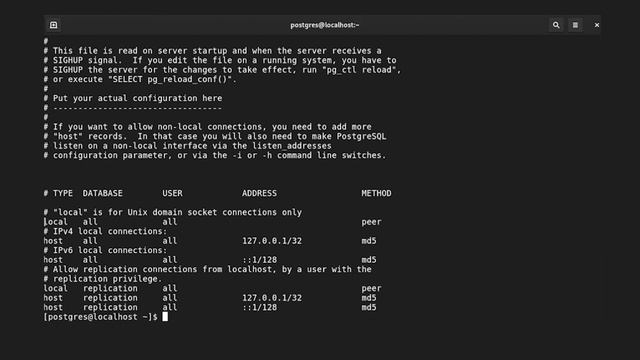Click "replication" in the local replication row
The image size is (640, 360).
[x=110, y=288]
